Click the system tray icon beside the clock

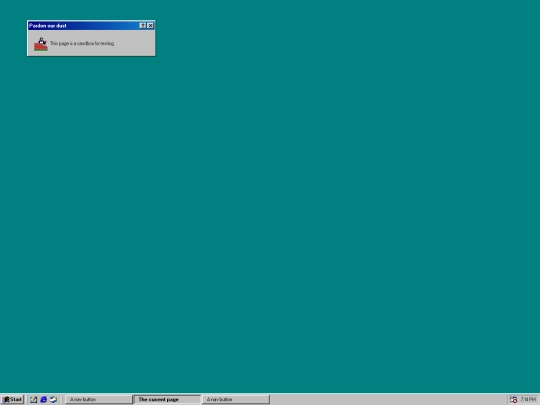click(513, 399)
